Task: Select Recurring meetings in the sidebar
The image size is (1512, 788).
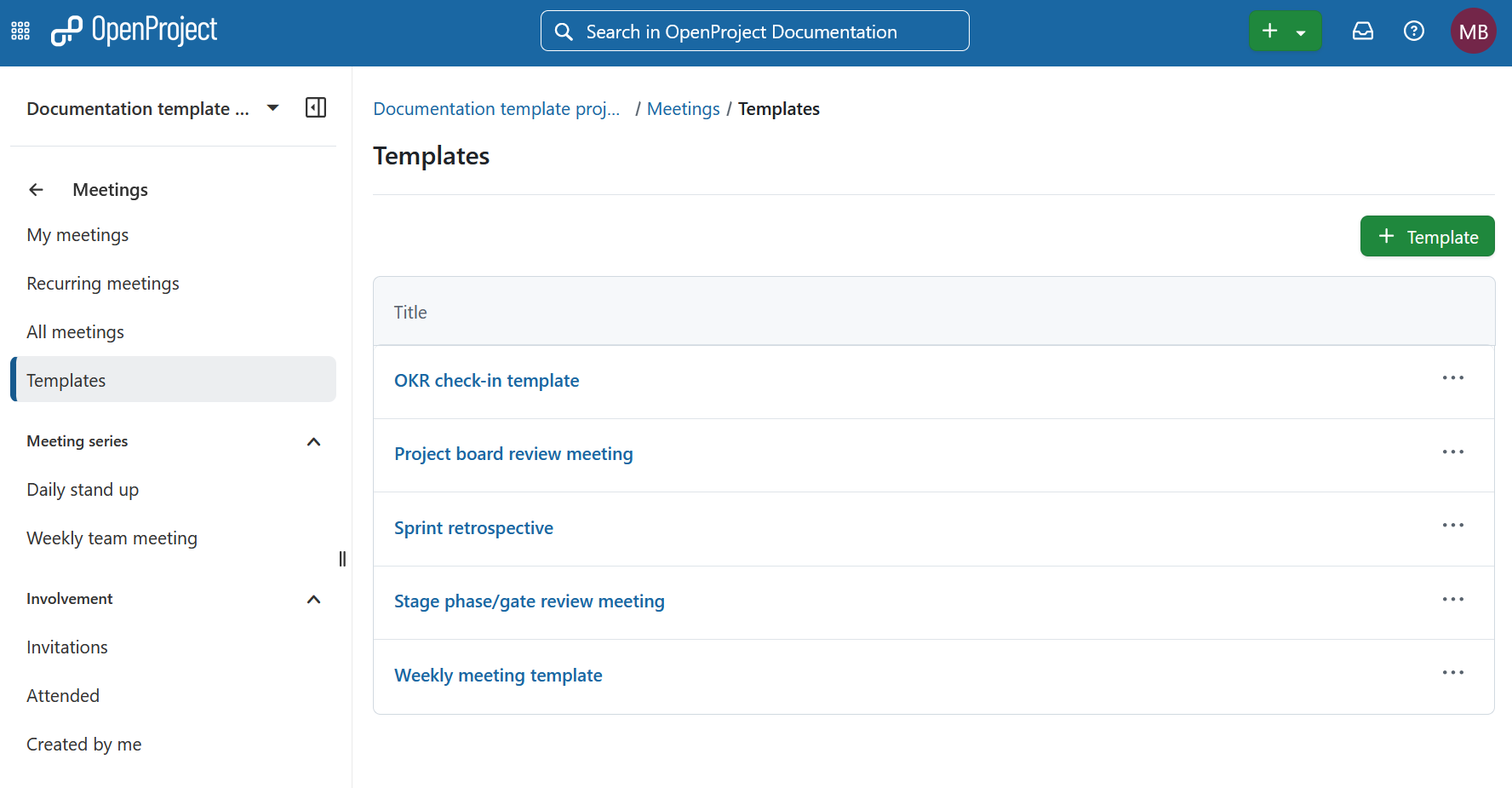Action: coord(102,283)
